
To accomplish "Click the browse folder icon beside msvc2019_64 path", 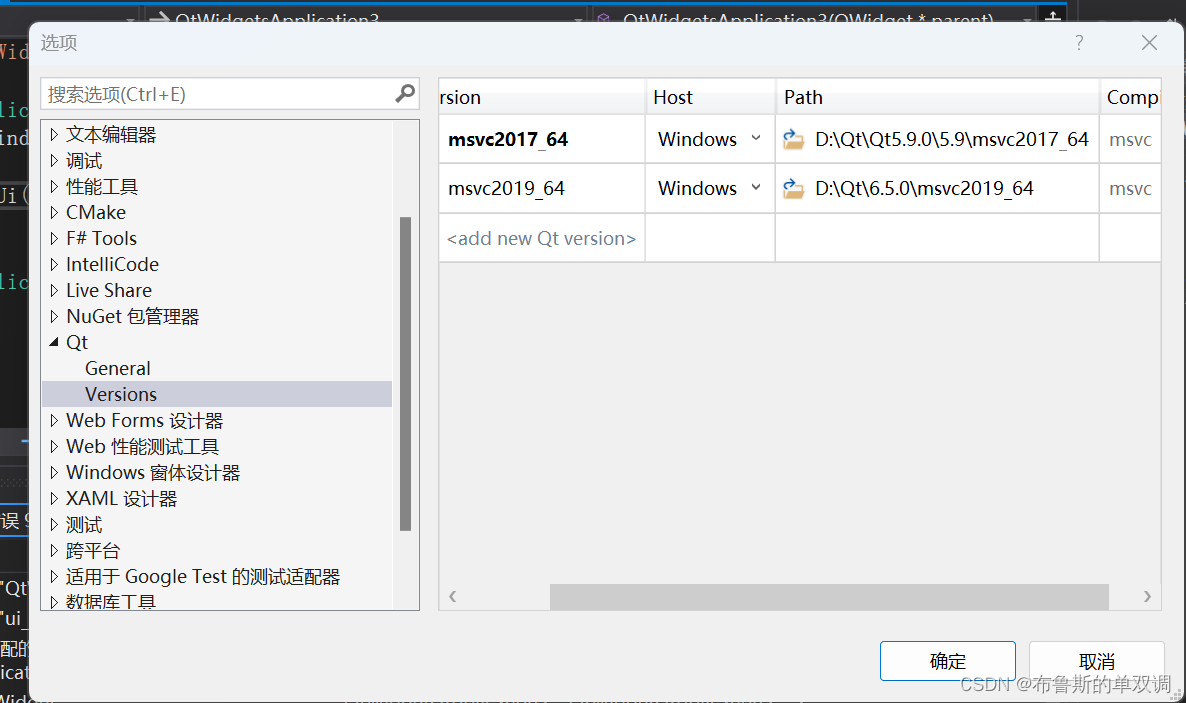I will tap(793, 188).
